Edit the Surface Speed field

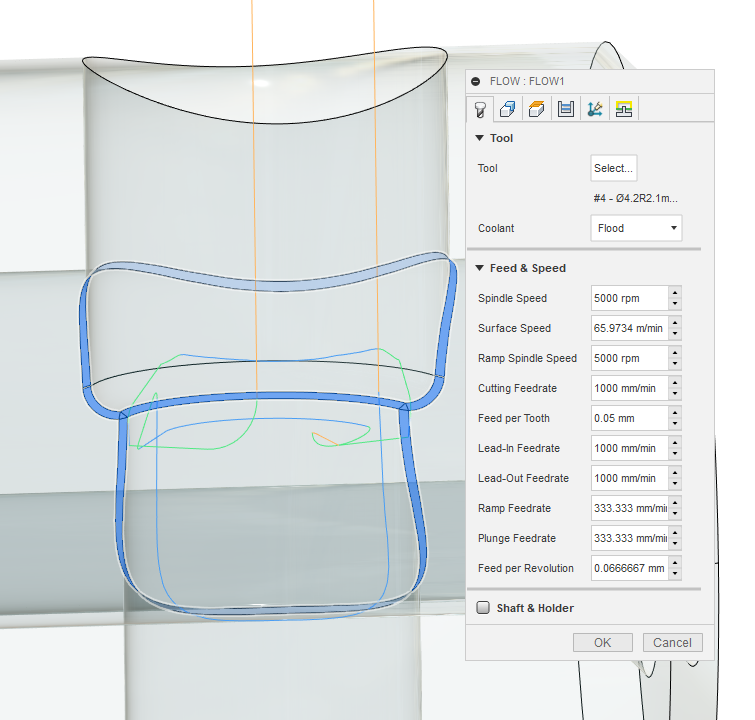click(629, 328)
